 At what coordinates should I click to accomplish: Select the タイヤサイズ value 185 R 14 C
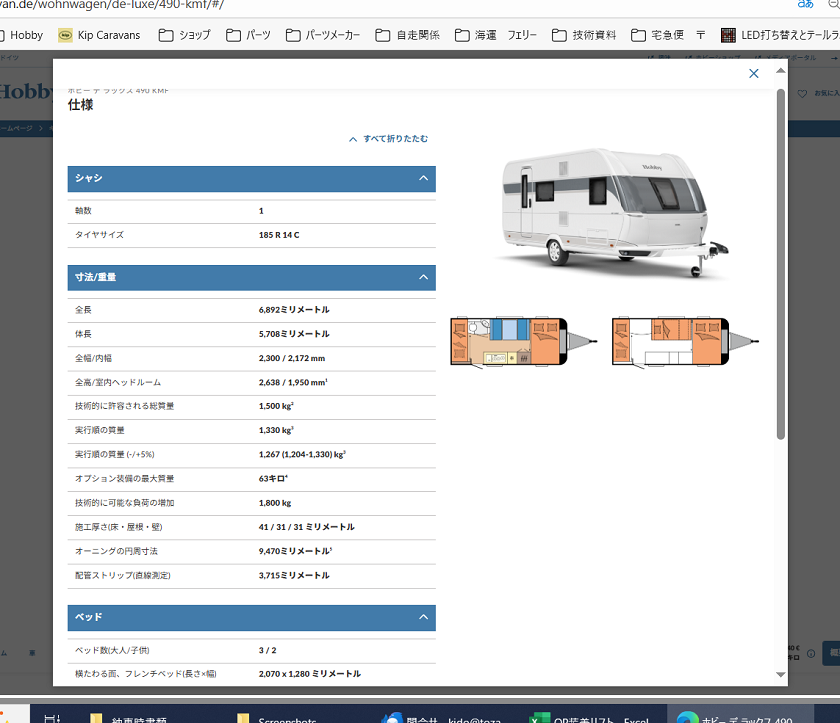coord(279,235)
